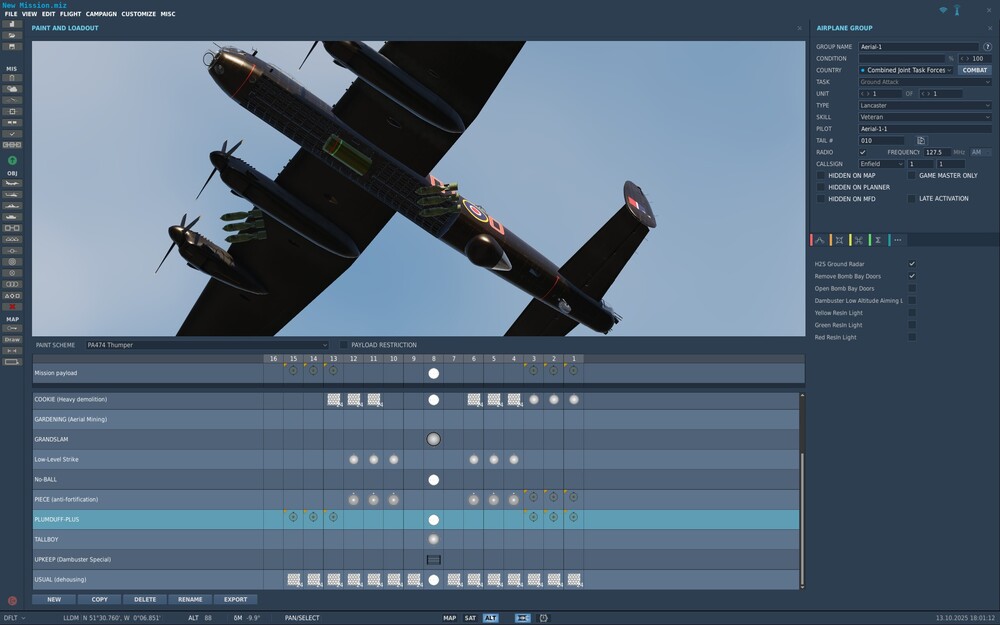Click the new mission file icon
The width and height of the screenshot is (1000, 625).
pos(11,24)
